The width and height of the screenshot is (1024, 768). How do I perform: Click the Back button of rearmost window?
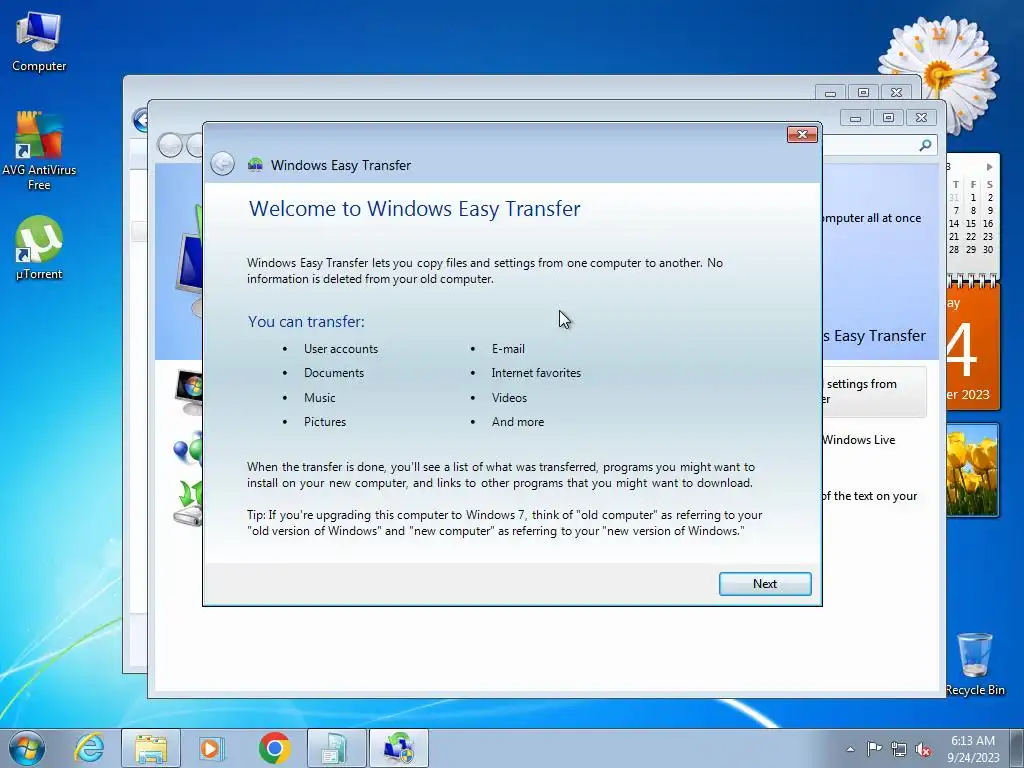coord(140,120)
